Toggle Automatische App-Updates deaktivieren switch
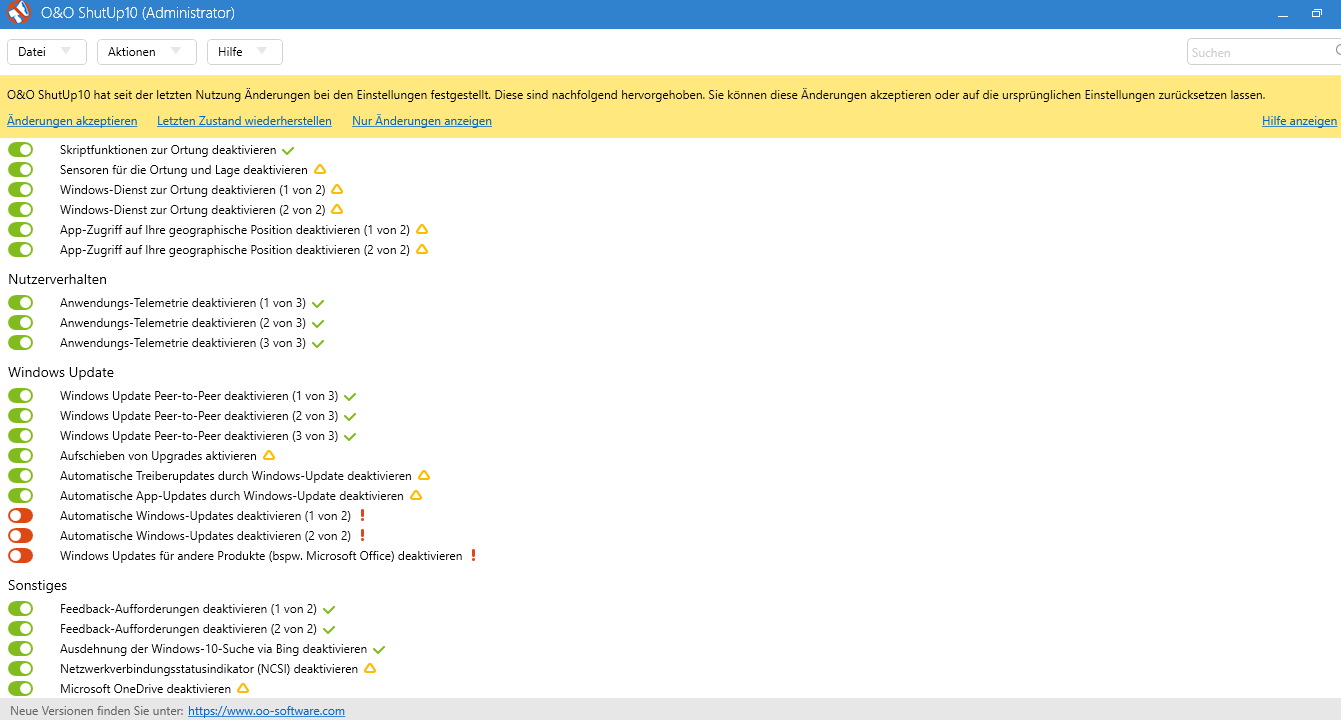Image resolution: width=1341 pixels, height=720 pixels. point(21,495)
